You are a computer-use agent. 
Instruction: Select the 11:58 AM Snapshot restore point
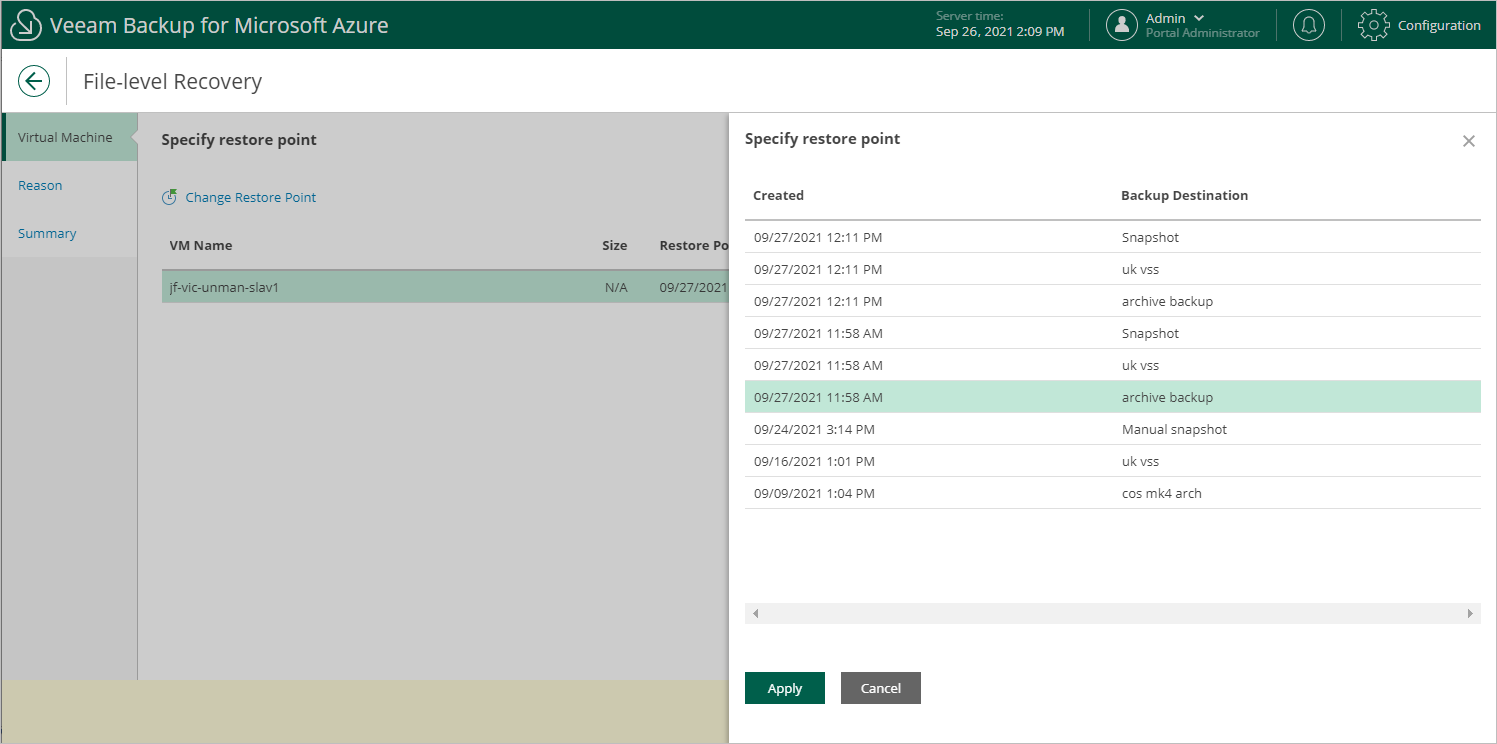(1112, 333)
